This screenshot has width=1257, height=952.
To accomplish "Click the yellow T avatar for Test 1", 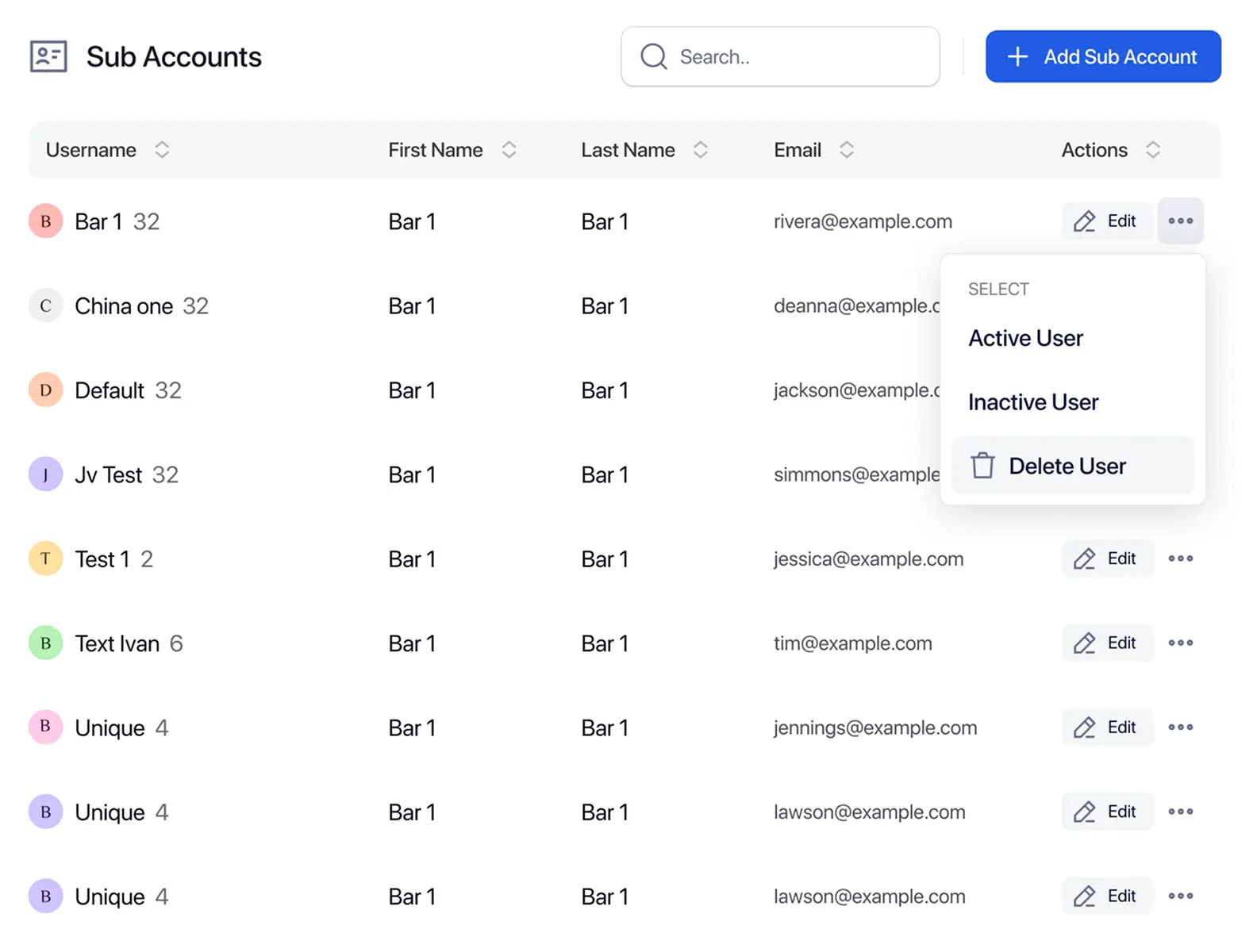I will click(x=46, y=559).
